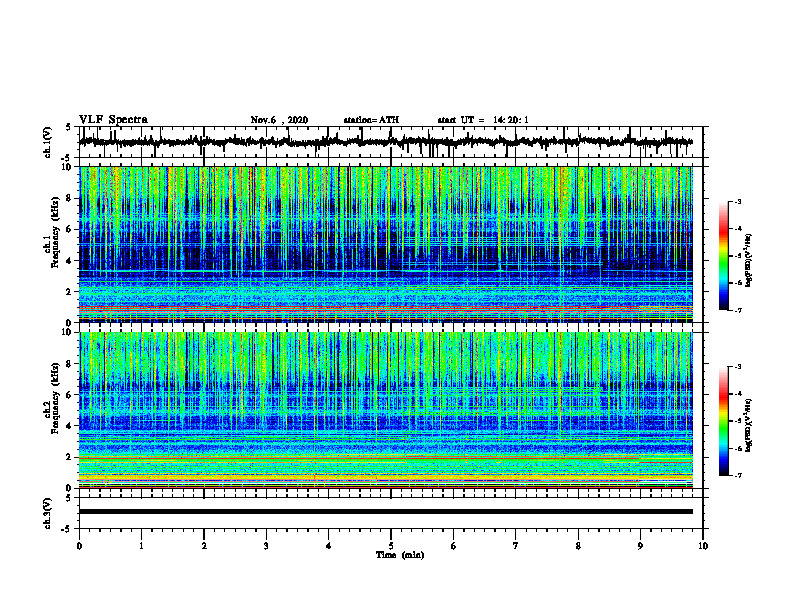Click the "-3" label on ch.1 color bar

tap(738, 202)
